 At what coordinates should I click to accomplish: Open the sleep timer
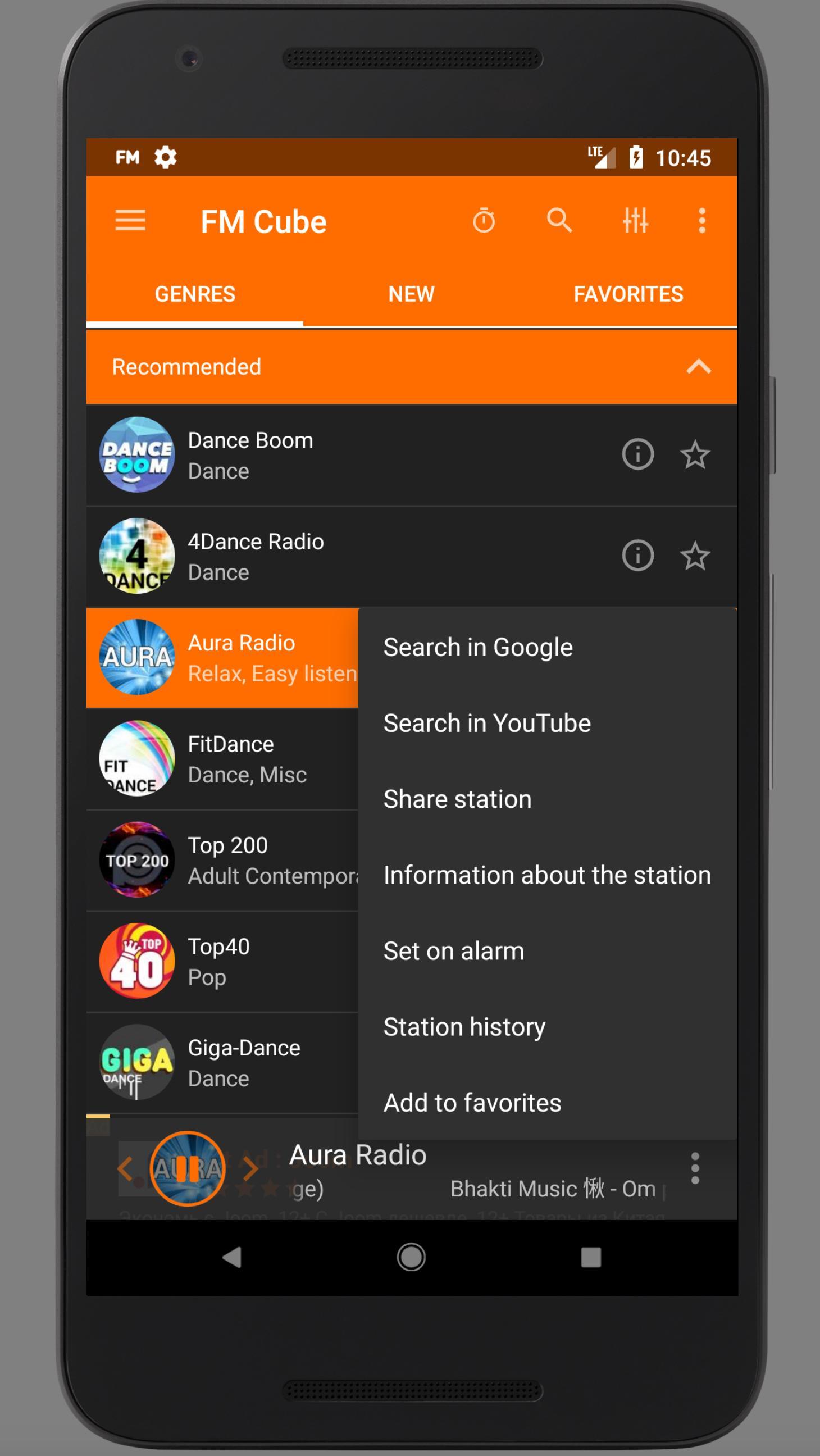coord(484,220)
